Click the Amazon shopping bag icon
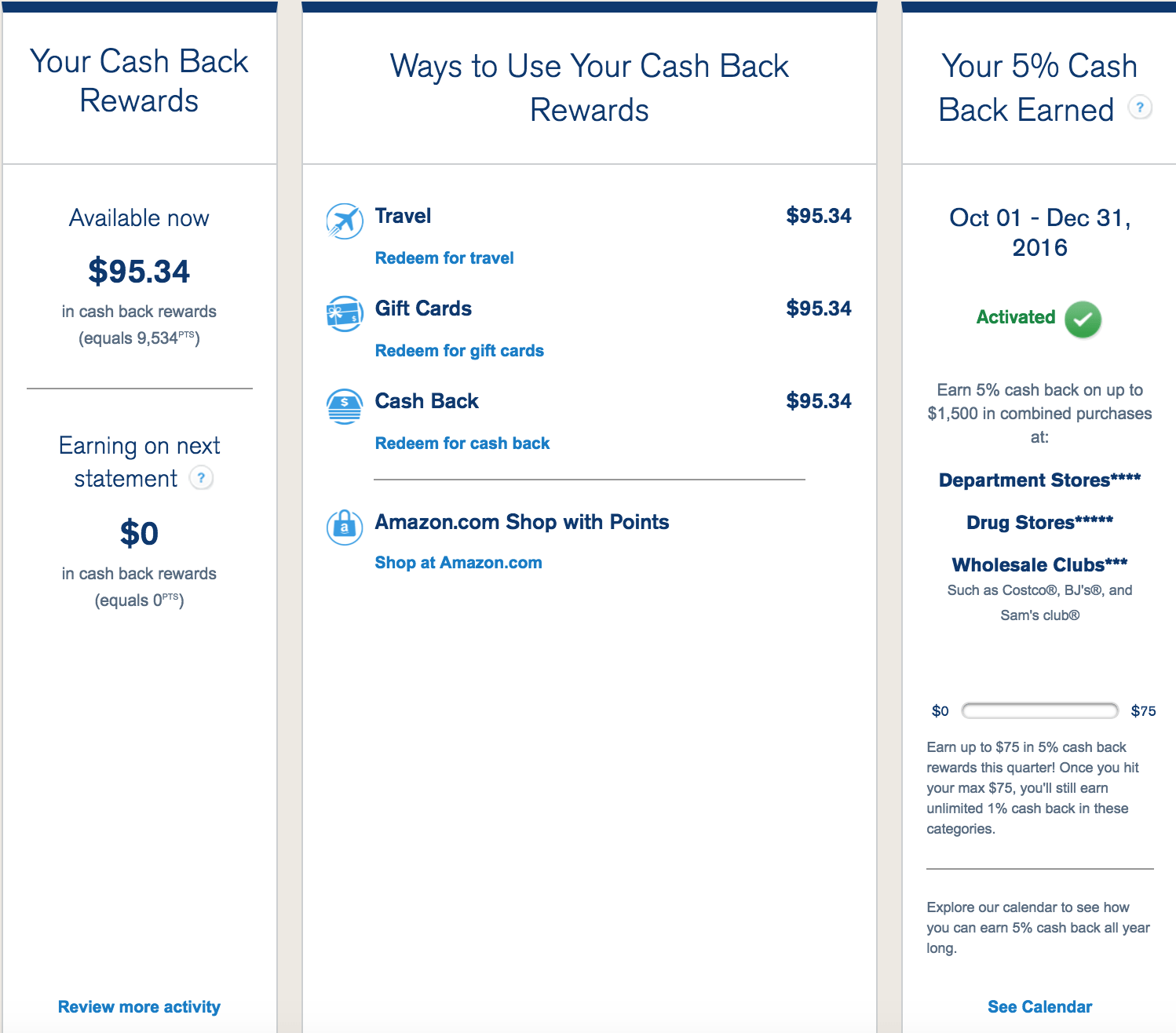The image size is (1176, 1033). (x=345, y=527)
